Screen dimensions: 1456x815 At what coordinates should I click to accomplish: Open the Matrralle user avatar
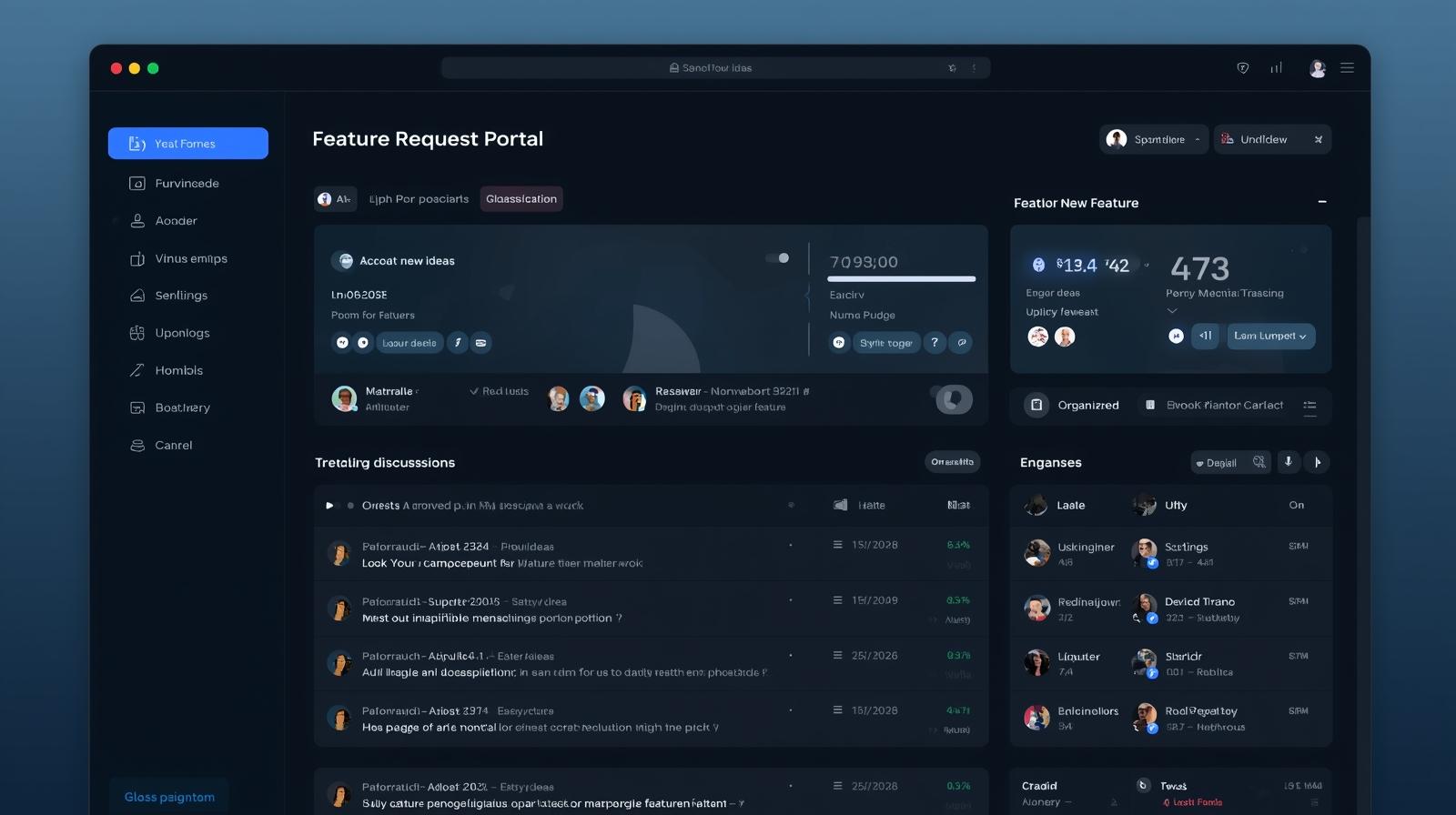pyautogui.click(x=344, y=398)
